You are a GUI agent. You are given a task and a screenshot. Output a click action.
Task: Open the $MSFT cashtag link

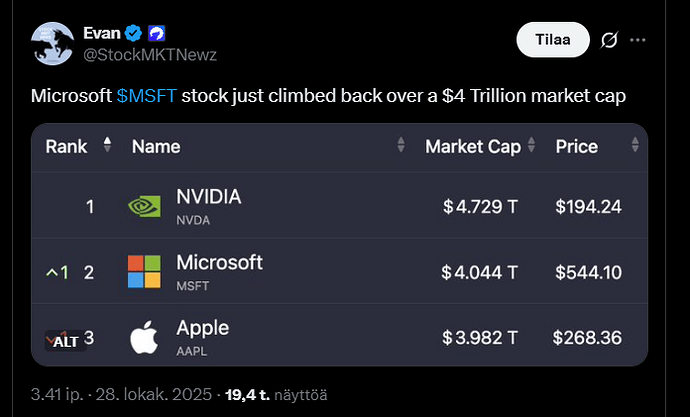(146, 96)
